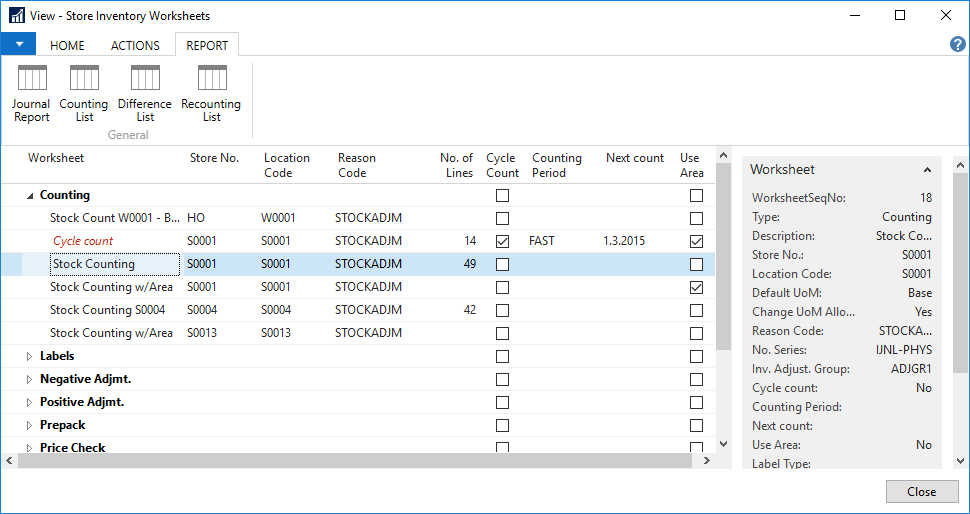Toggle Cycle Count checkbox for Cycle count row
Screen dimensions: 970x514
502,241
